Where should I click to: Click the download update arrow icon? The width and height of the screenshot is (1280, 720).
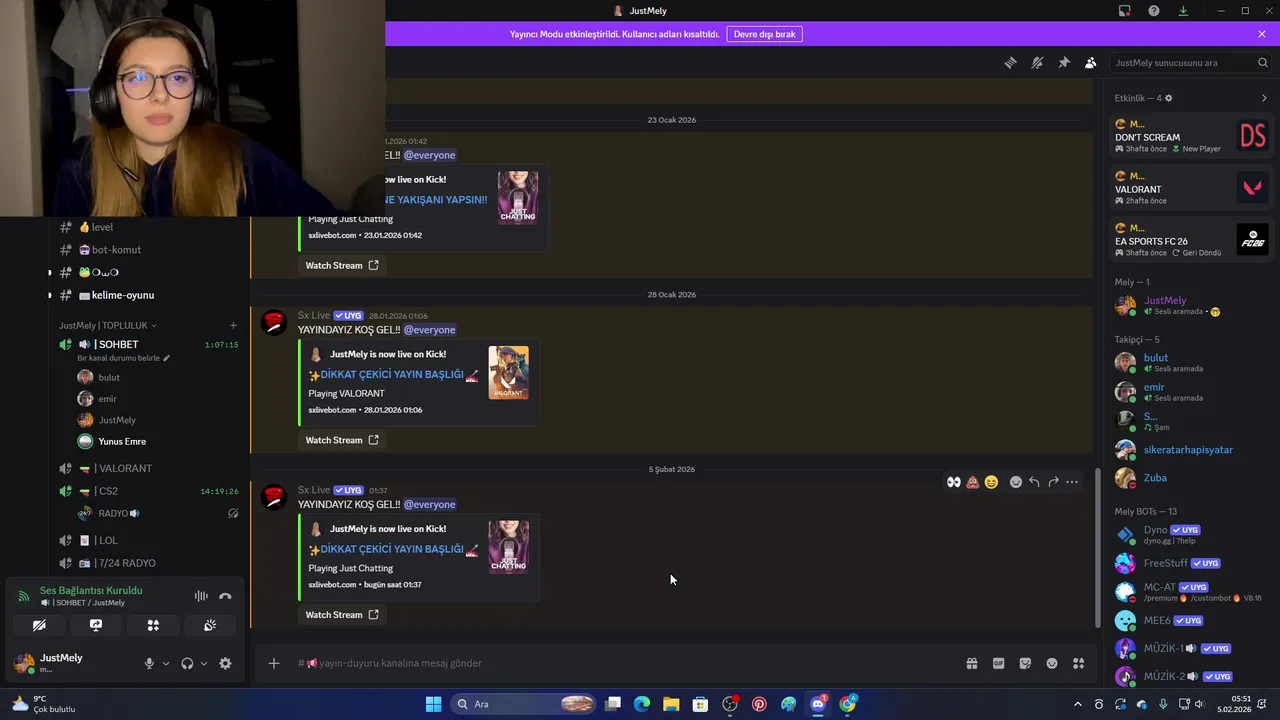tap(1183, 11)
